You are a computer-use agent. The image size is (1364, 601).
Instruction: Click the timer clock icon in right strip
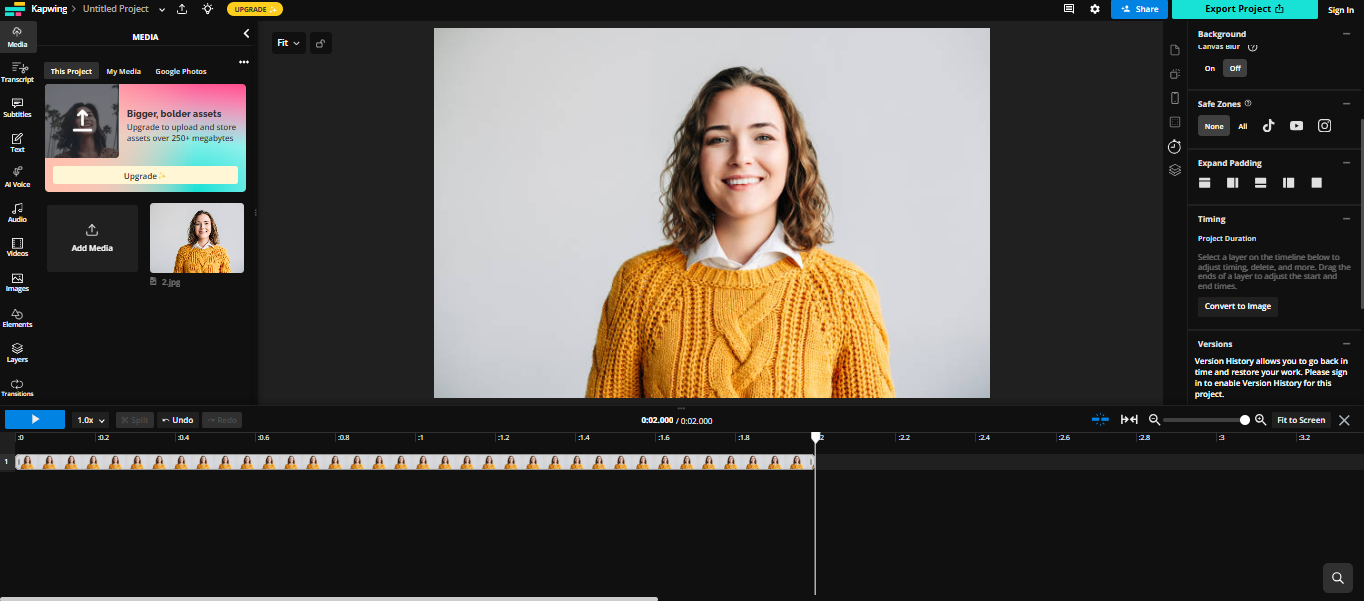click(x=1175, y=146)
